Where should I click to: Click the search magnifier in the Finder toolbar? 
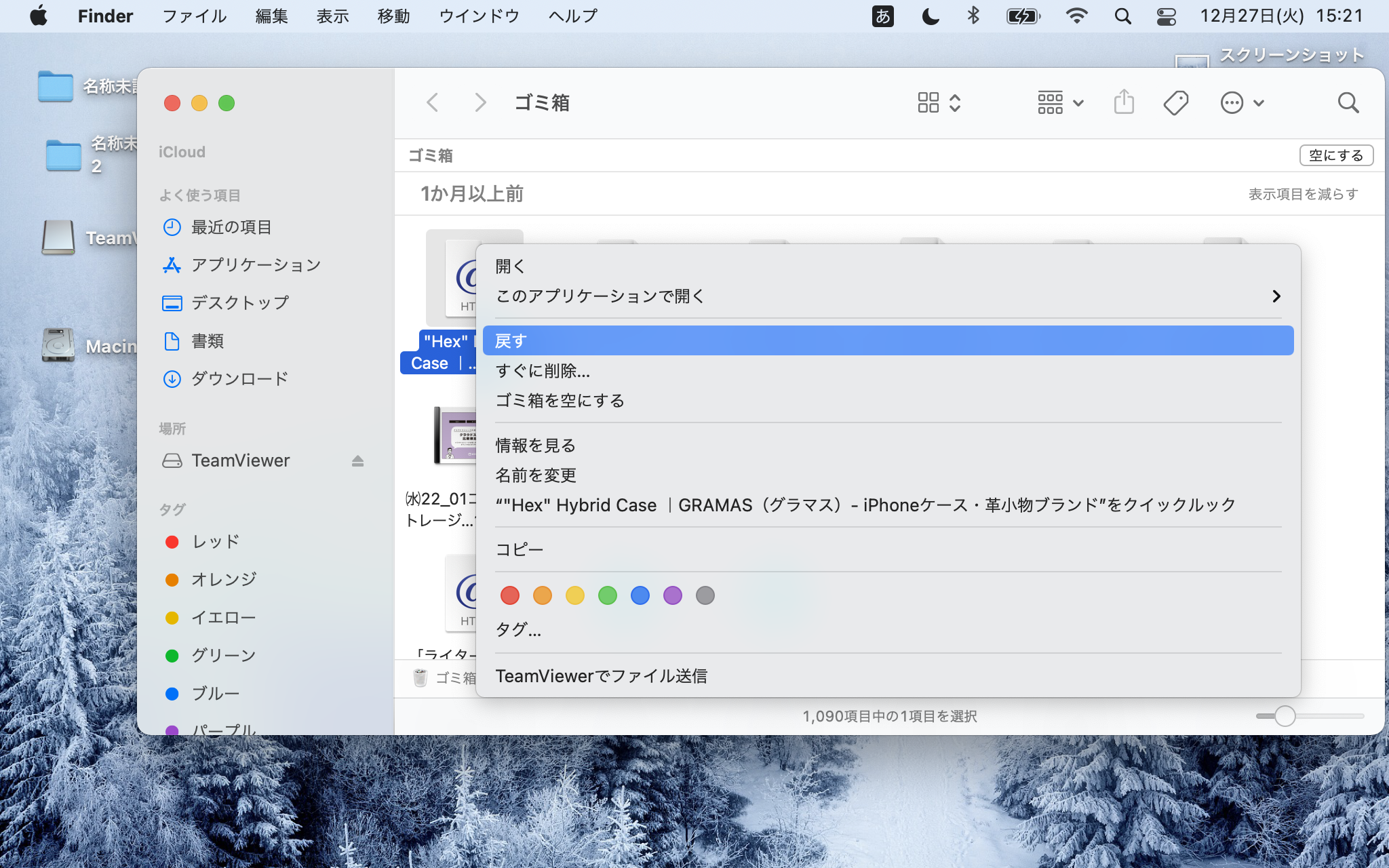1348,103
